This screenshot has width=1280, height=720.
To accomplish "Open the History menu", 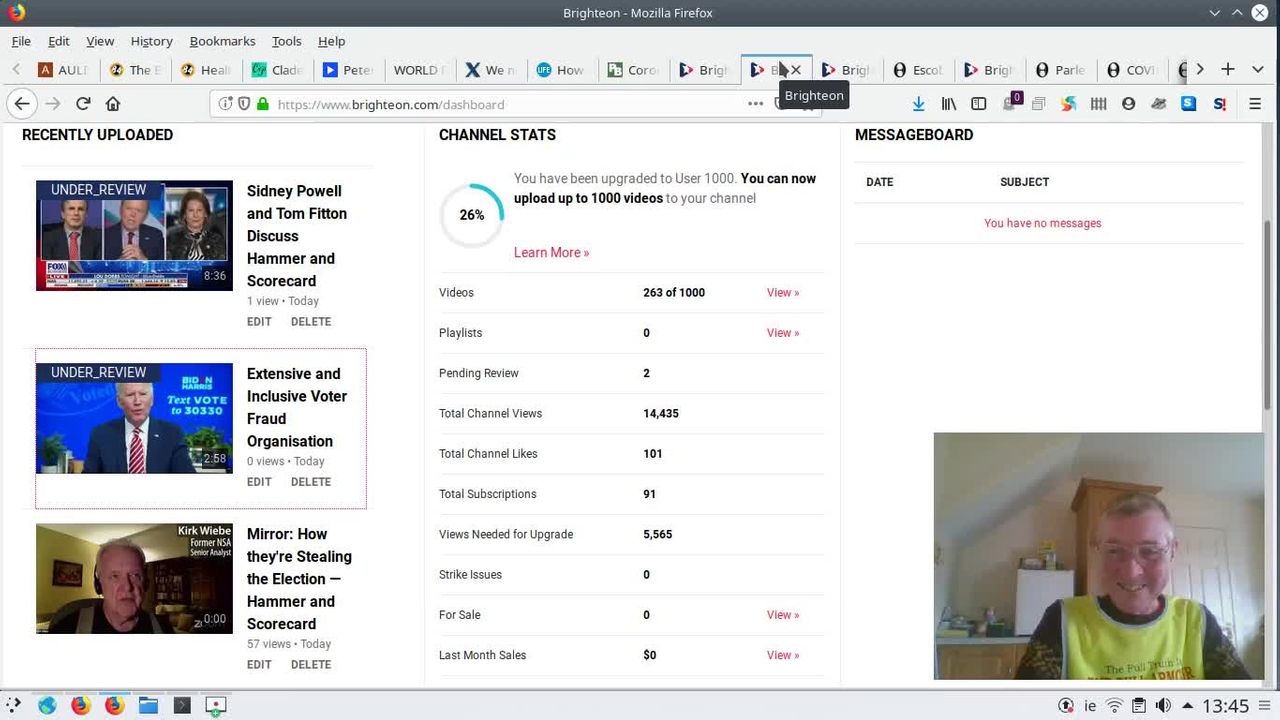I will 151,41.
